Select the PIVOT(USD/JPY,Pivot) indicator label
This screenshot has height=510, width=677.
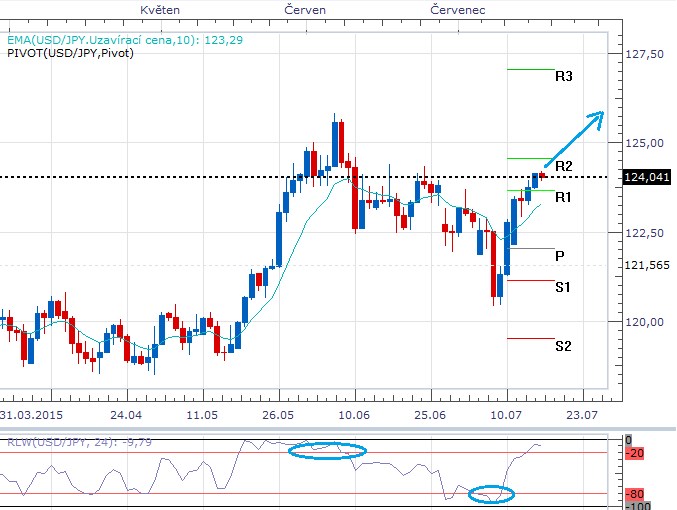(70, 53)
